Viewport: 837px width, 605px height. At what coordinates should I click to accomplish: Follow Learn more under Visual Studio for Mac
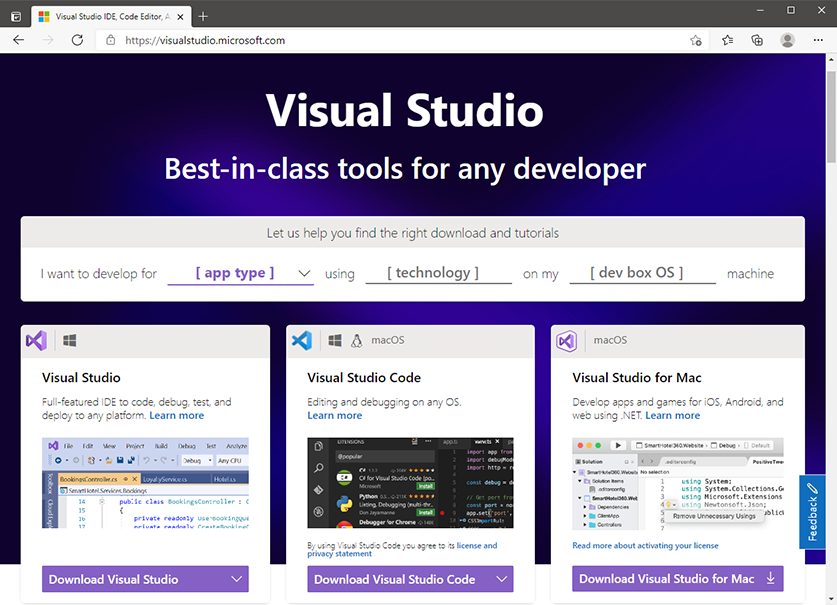673,415
